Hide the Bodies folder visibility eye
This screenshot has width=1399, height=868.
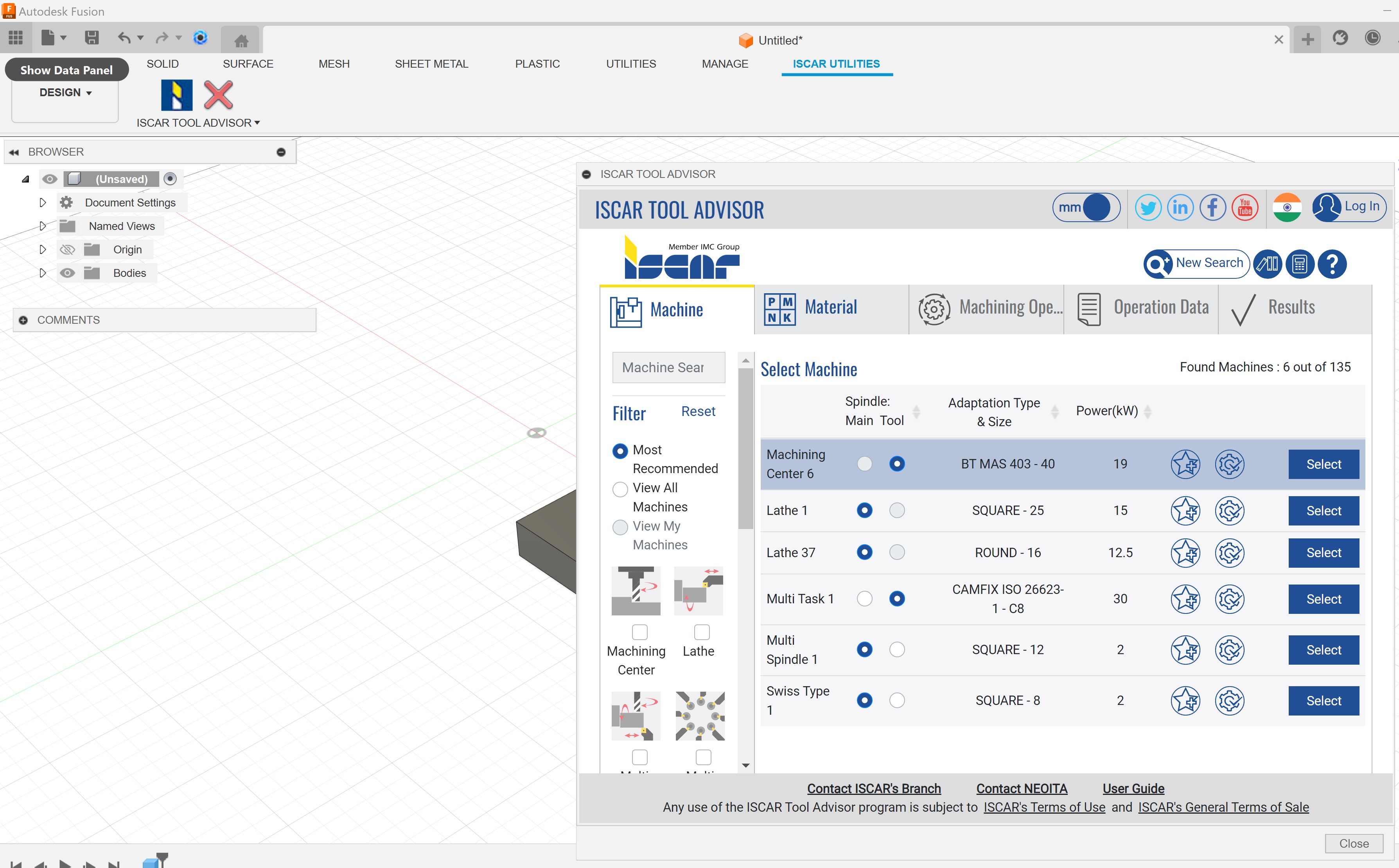(67, 273)
